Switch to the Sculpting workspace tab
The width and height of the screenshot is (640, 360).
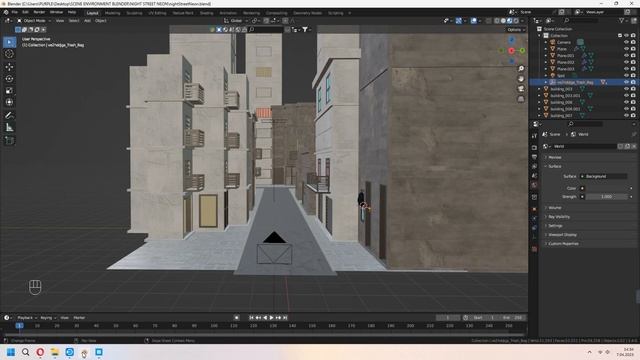tap(134, 13)
